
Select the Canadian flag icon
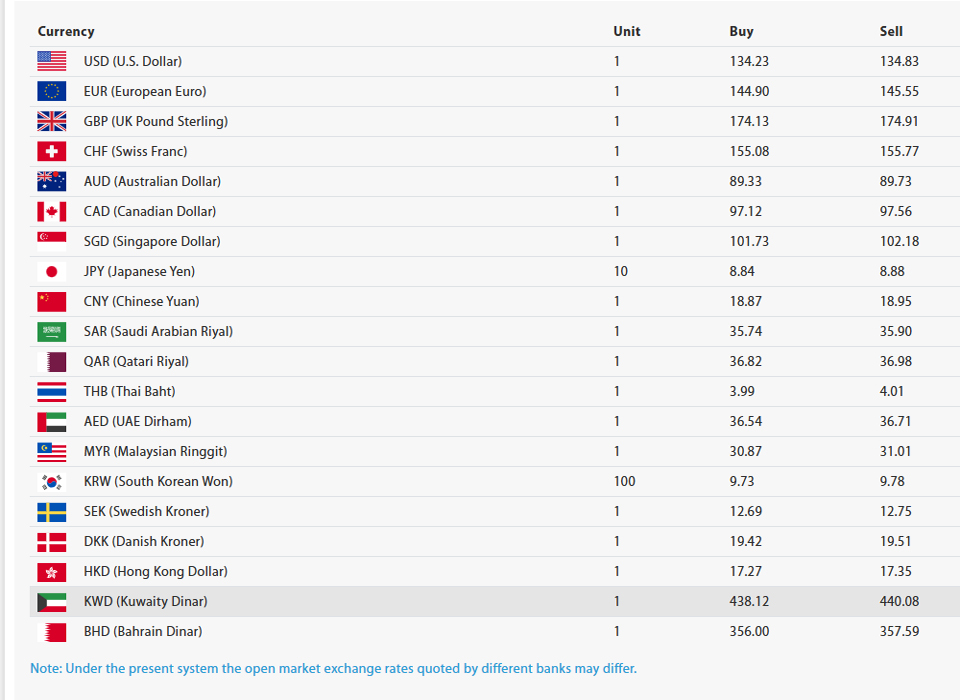51,211
